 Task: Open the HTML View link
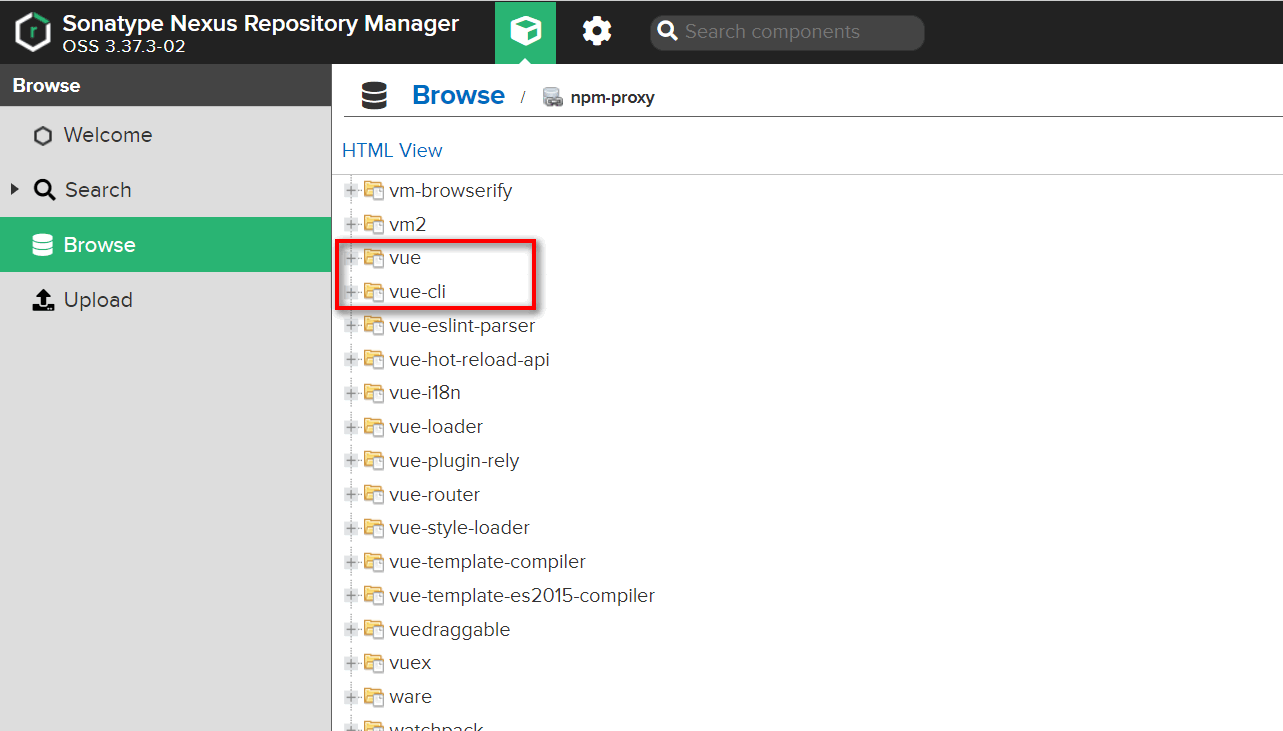click(x=392, y=150)
